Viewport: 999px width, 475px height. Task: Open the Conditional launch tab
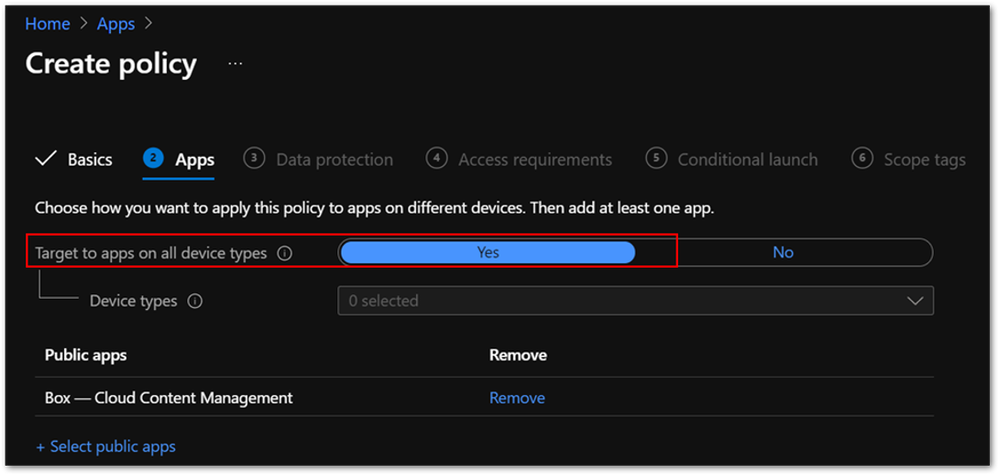[747, 160]
